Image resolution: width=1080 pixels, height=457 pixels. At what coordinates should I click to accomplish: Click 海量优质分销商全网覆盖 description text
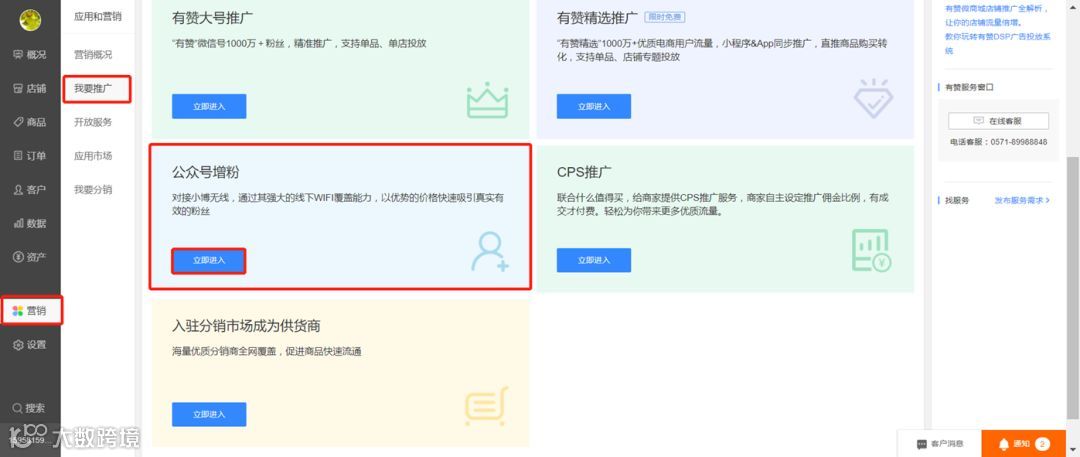(267, 352)
